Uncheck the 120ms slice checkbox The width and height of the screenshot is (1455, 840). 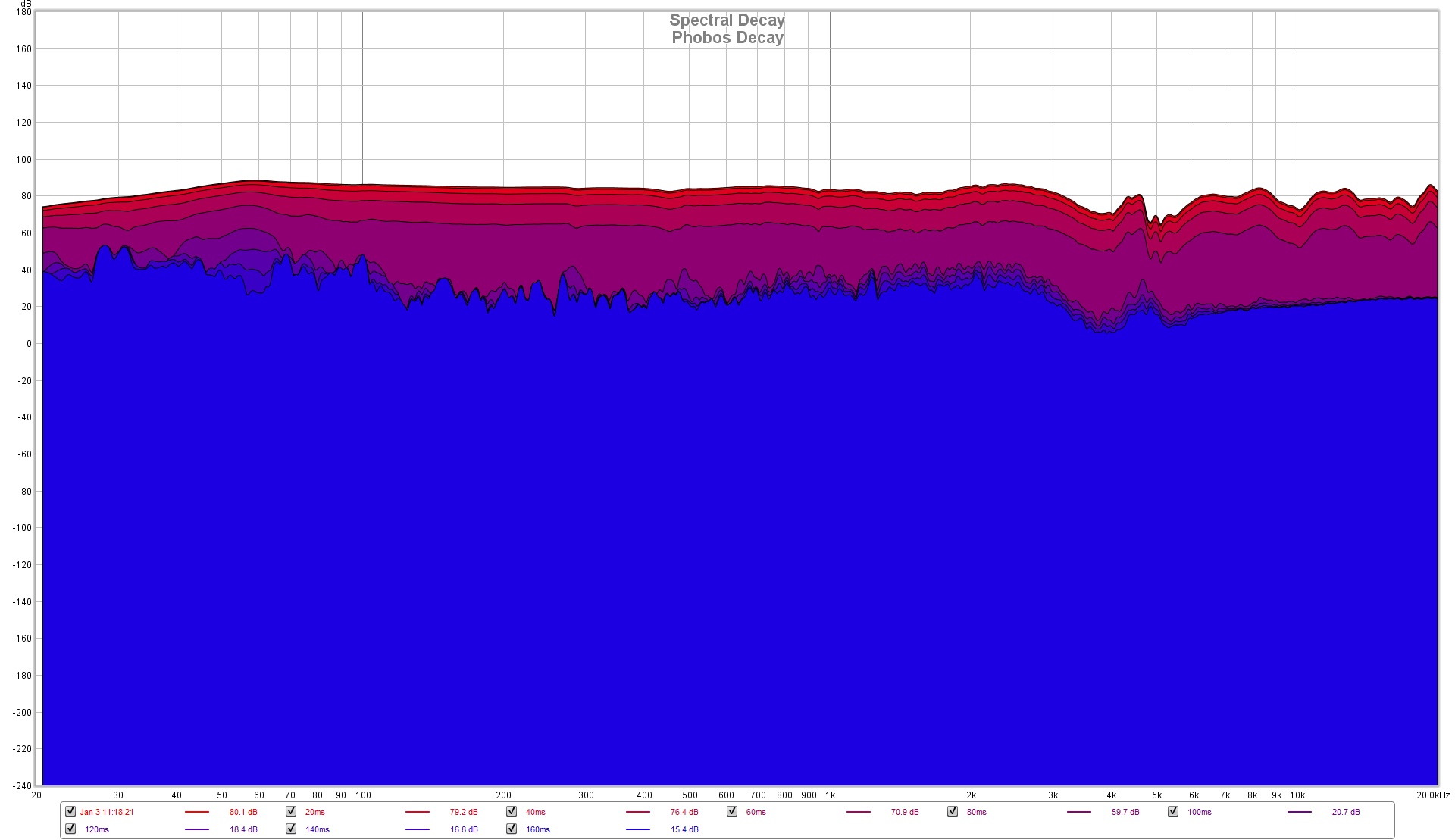click(x=70, y=829)
